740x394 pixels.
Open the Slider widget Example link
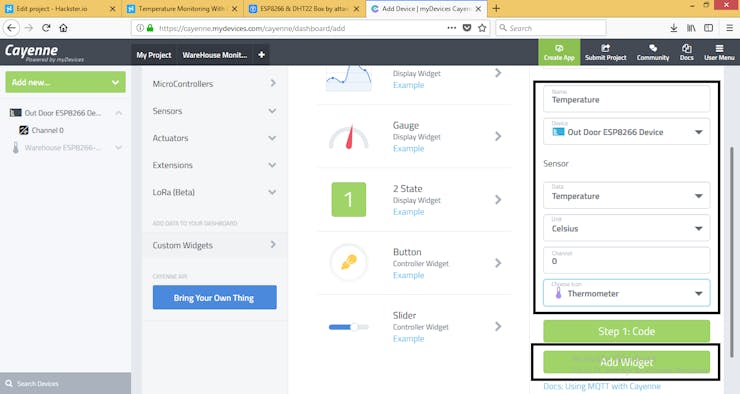pyautogui.click(x=409, y=338)
